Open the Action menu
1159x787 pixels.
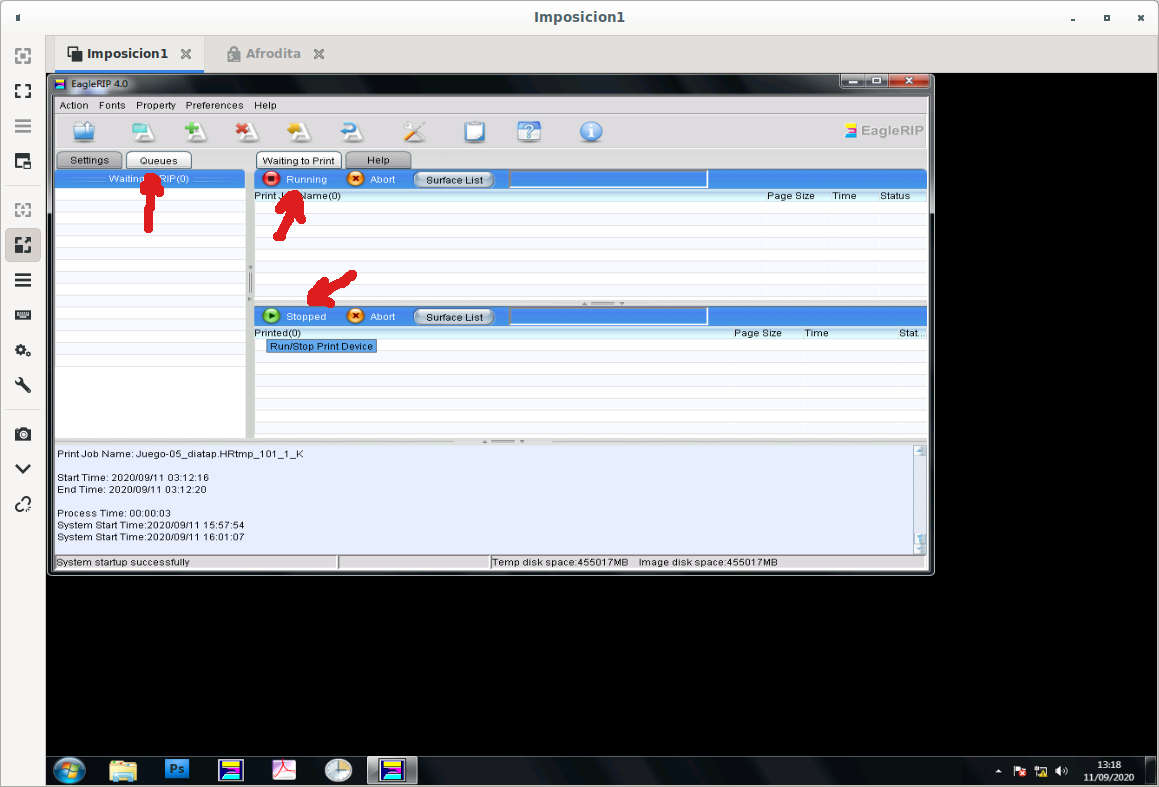(74, 105)
